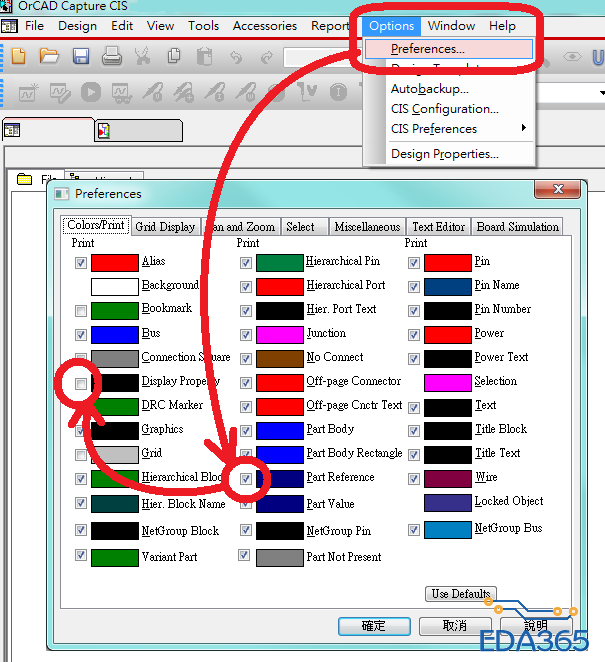Click the schematic page tab icon
This screenshot has width=605, height=662.
[x=104, y=130]
